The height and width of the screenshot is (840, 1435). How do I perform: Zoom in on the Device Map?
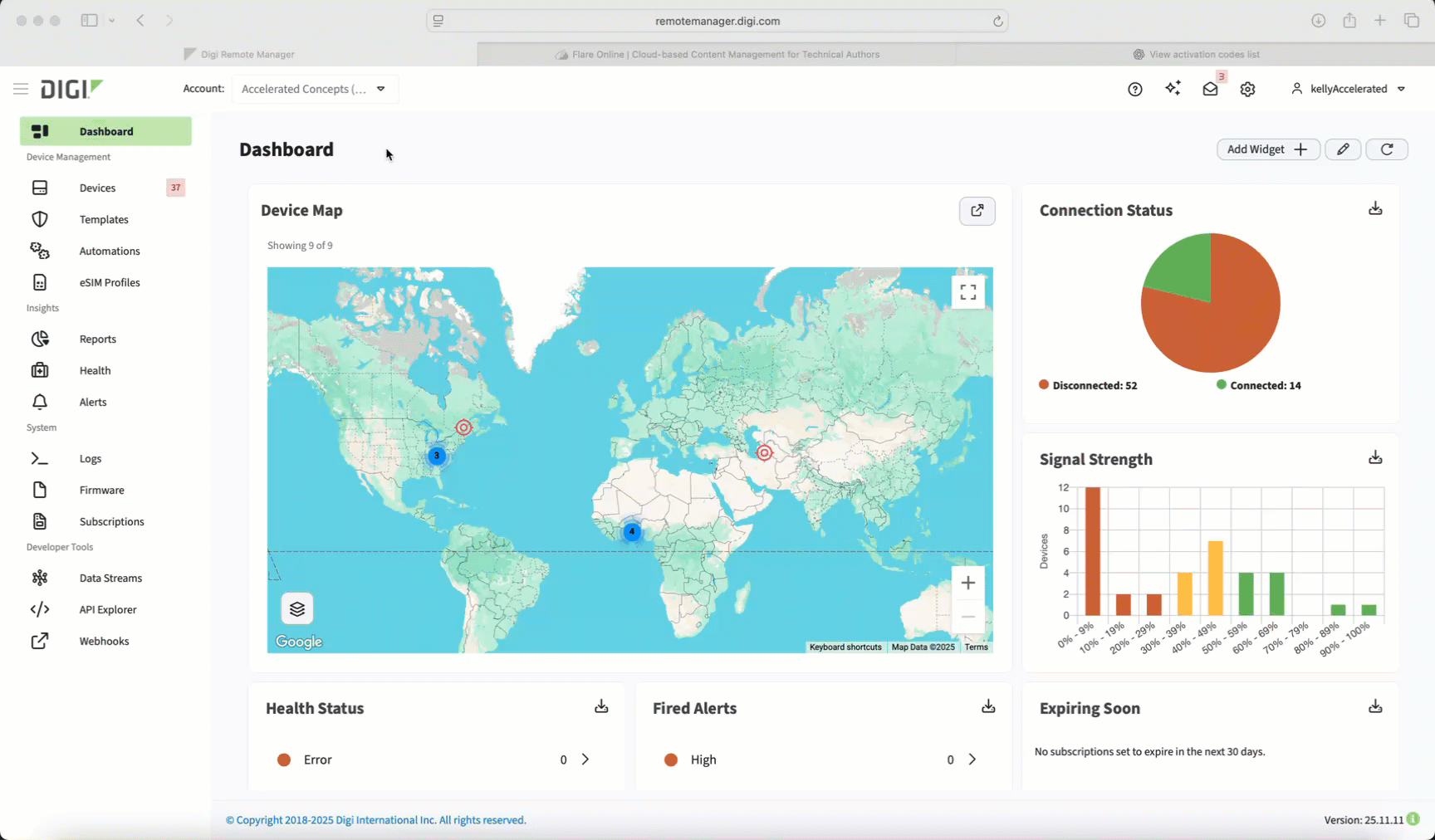968,584
